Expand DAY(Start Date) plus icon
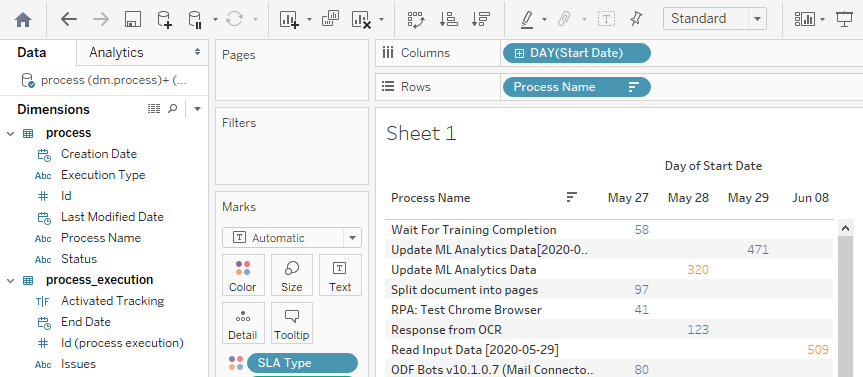The width and height of the screenshot is (863, 377). click(518, 53)
